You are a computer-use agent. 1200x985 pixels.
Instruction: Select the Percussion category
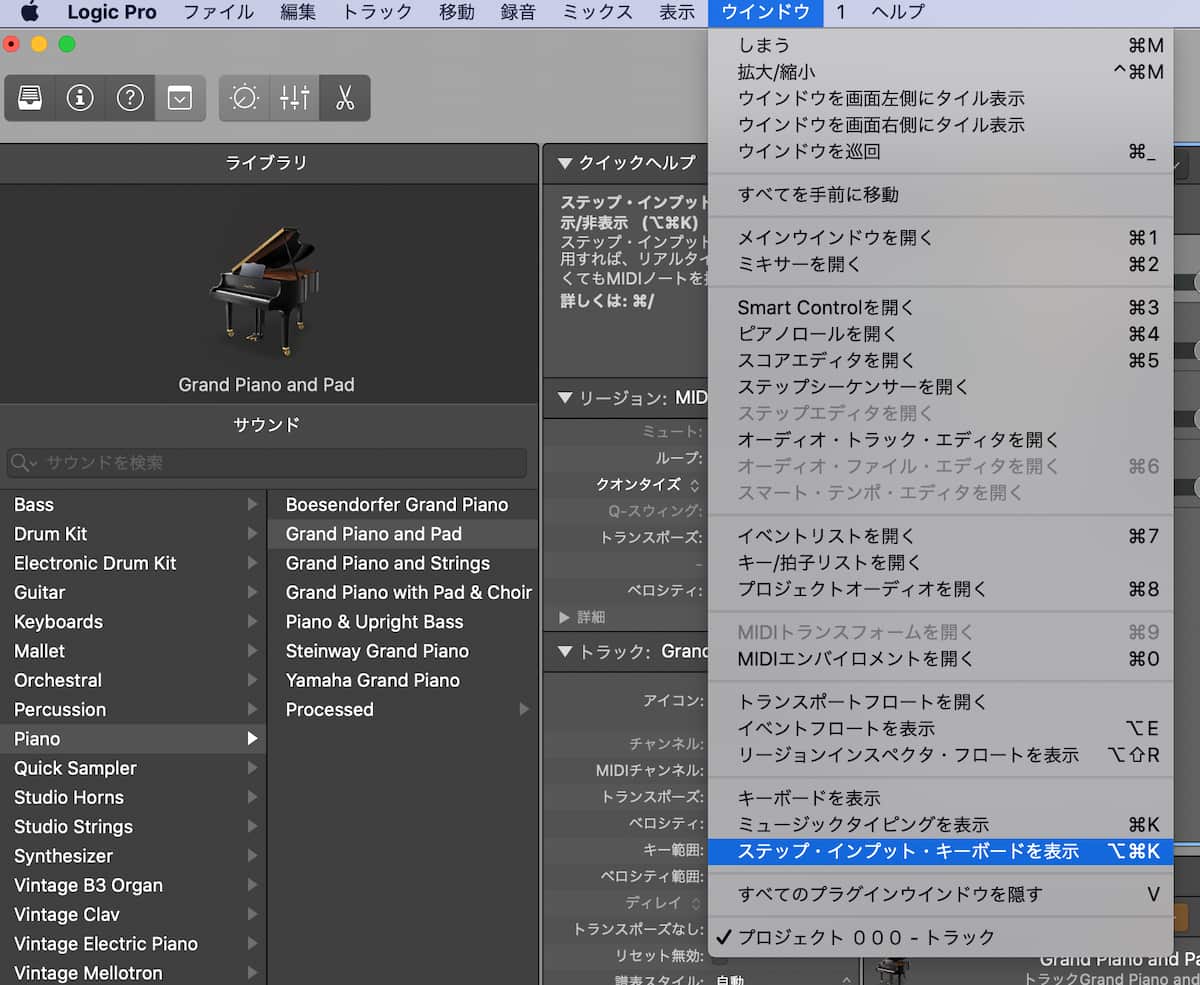pyautogui.click(x=133, y=709)
